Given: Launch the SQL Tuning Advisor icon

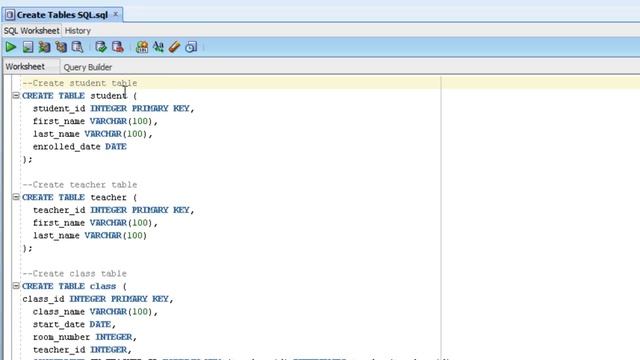Looking at the screenshot, I should [78, 47].
